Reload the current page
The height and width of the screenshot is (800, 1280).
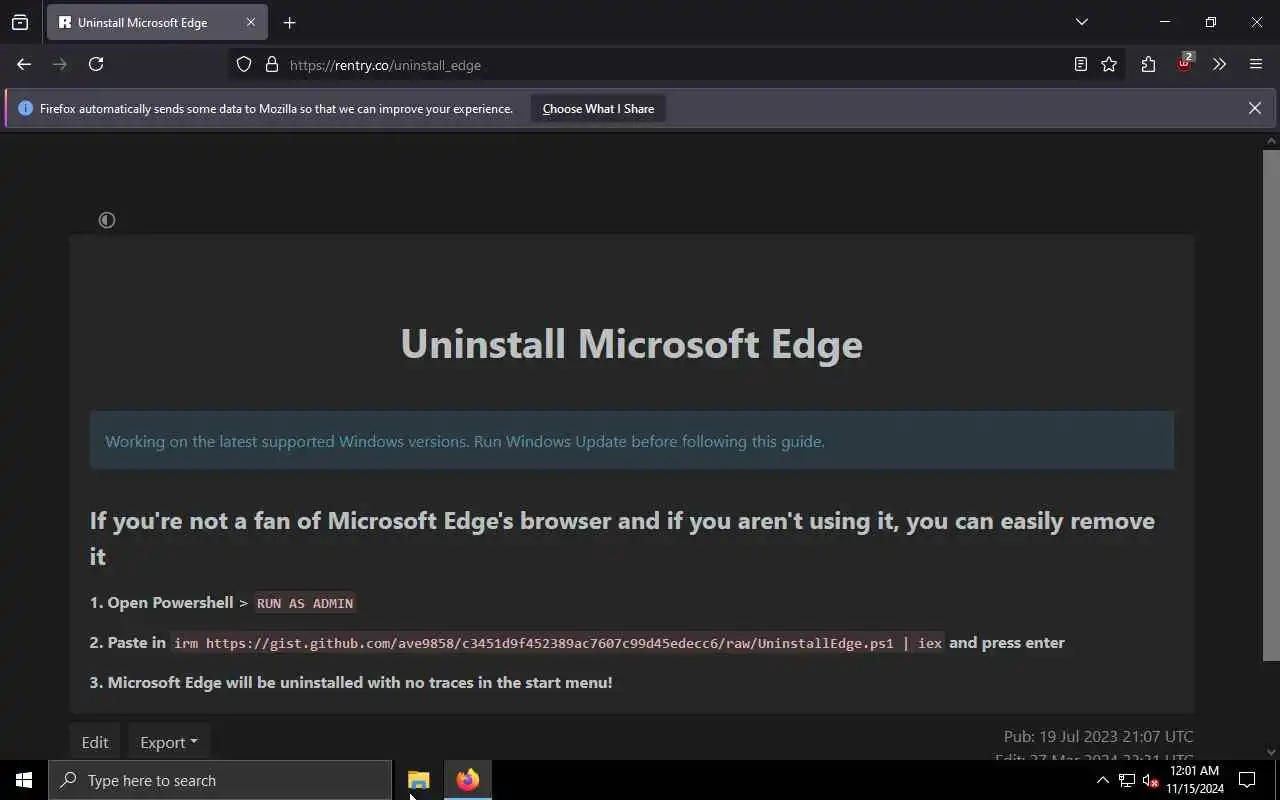tap(96, 64)
